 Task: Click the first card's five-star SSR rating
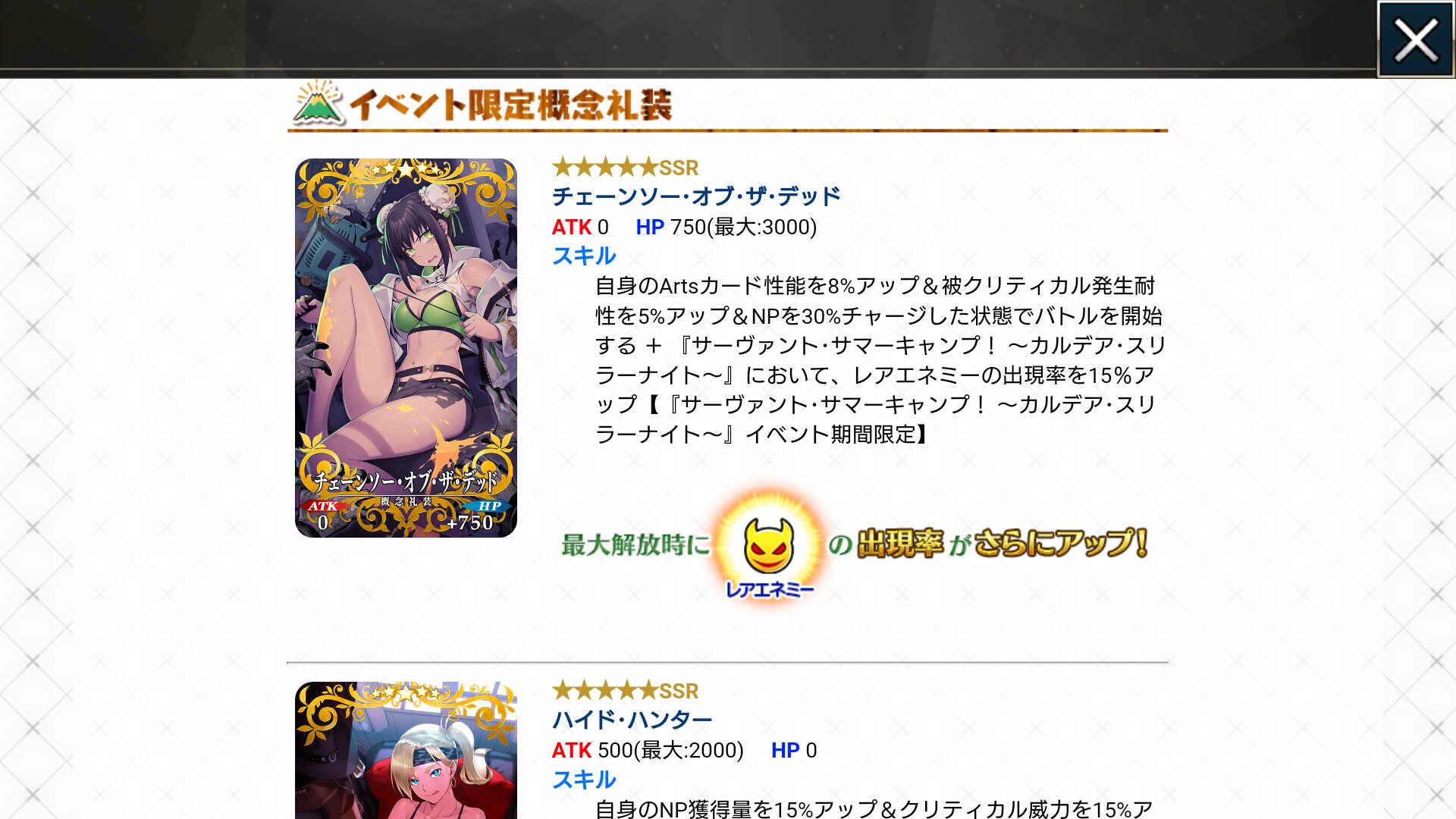[626, 167]
